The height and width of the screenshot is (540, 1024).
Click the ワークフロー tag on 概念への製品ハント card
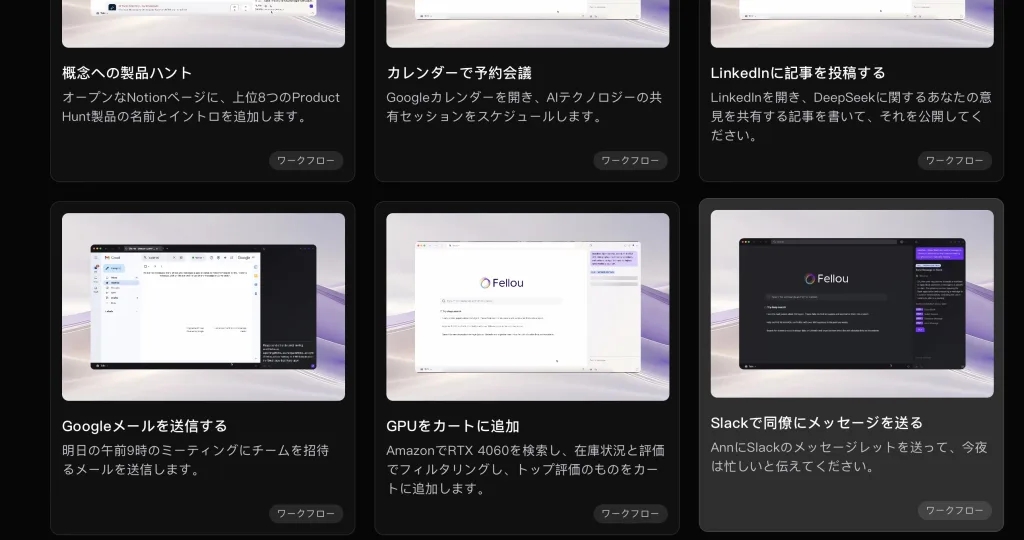(x=306, y=161)
